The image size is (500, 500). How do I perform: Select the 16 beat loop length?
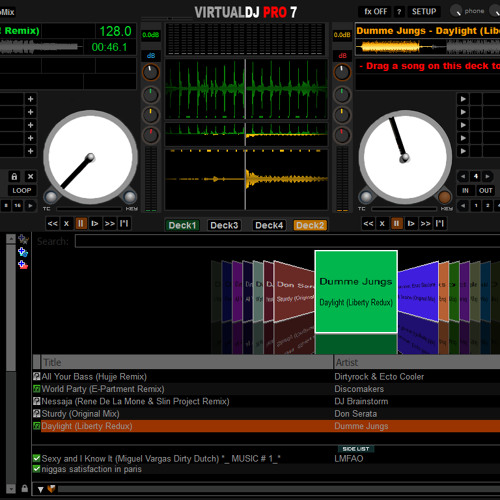(x=18, y=206)
